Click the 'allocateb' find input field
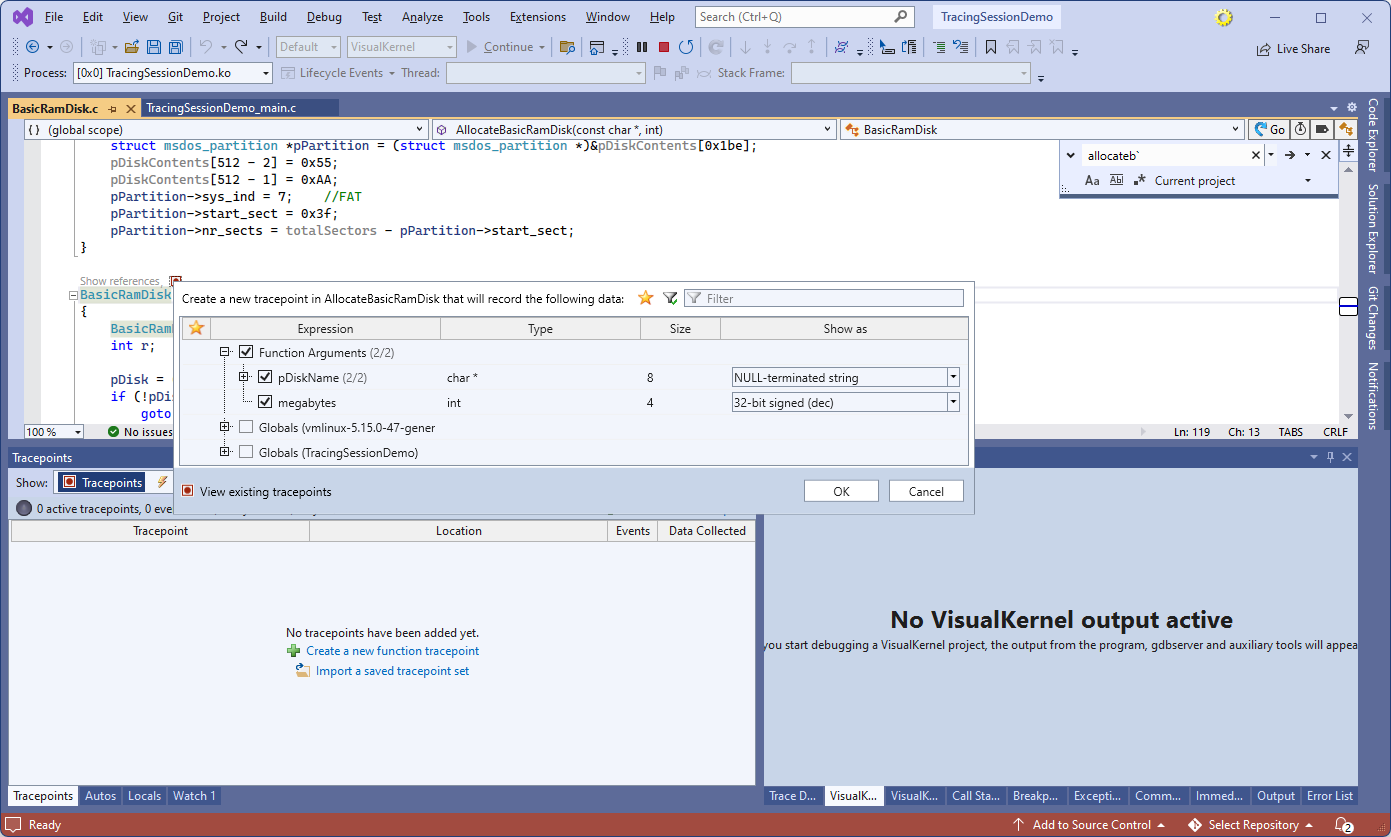 point(1164,155)
